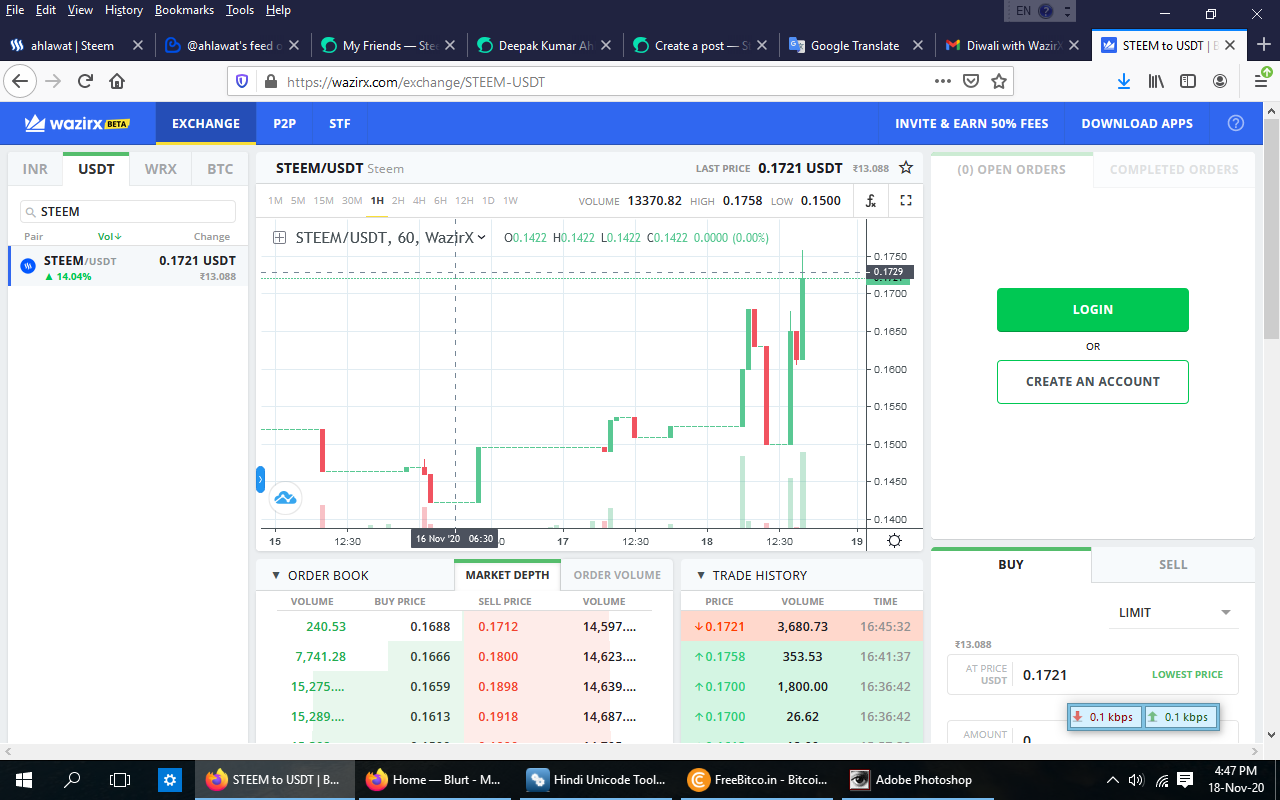1280x800 pixels.
Task: Select the 1H chart interval
Action: click(x=377, y=200)
